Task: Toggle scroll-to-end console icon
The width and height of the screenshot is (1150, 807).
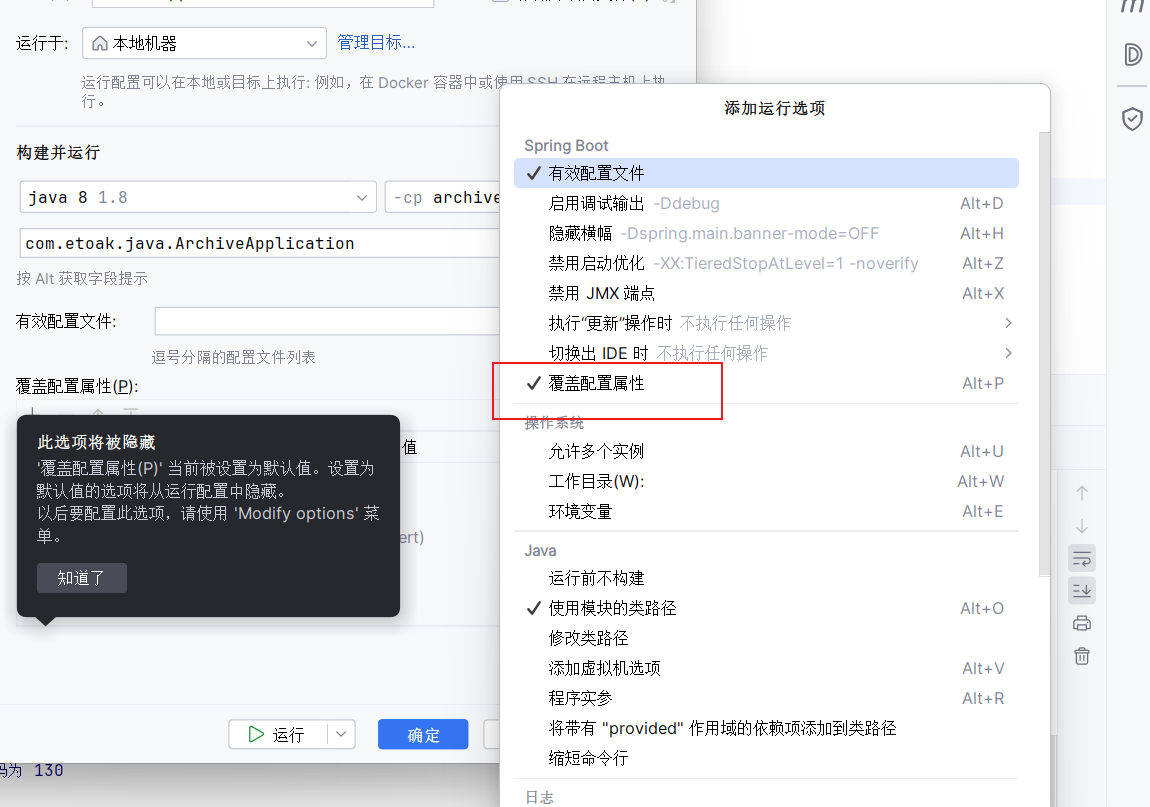Action: click(1082, 591)
